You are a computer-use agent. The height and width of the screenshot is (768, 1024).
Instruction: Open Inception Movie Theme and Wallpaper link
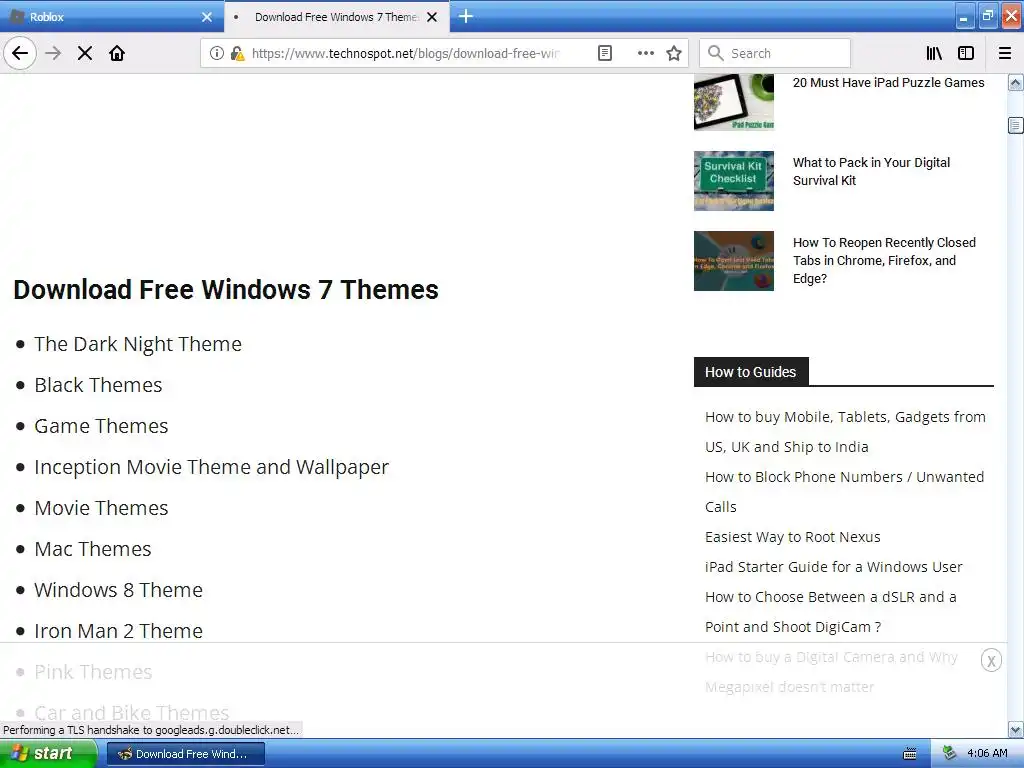pos(212,467)
